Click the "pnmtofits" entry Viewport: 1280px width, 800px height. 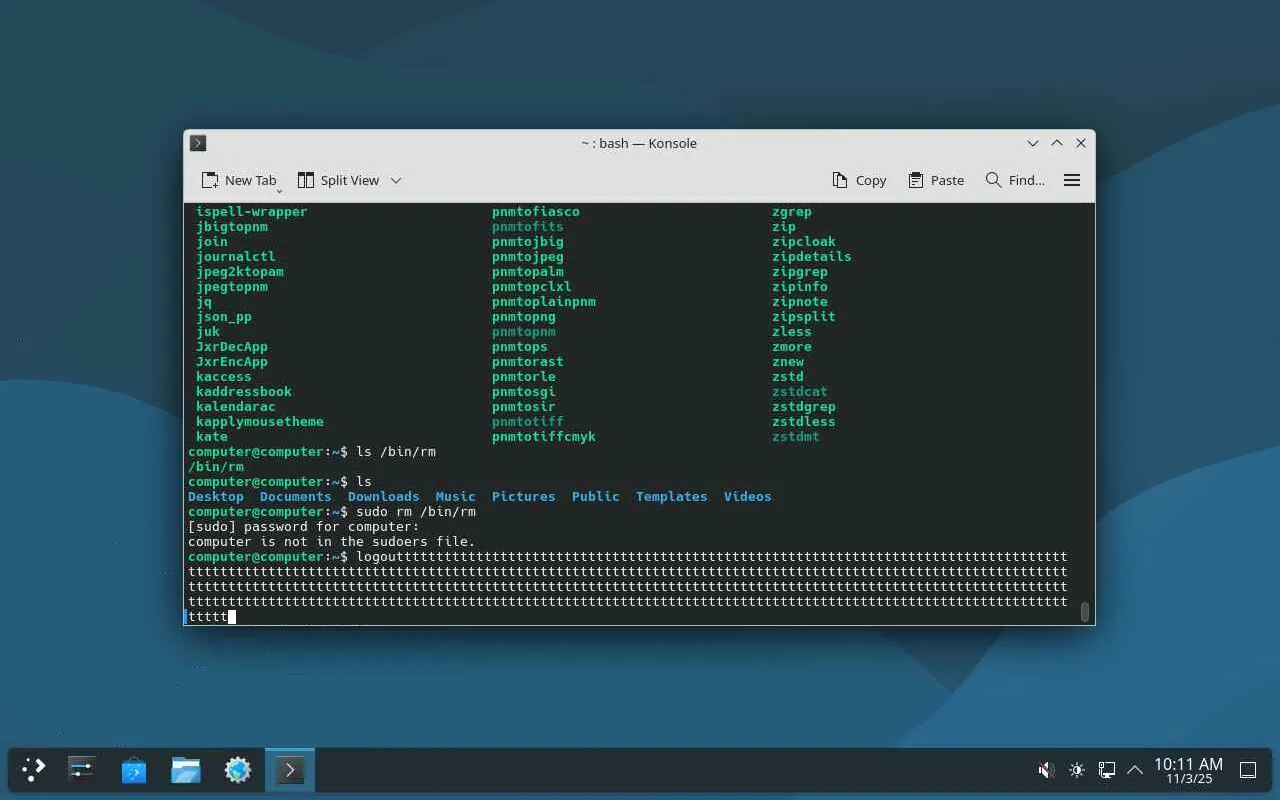coord(528,227)
